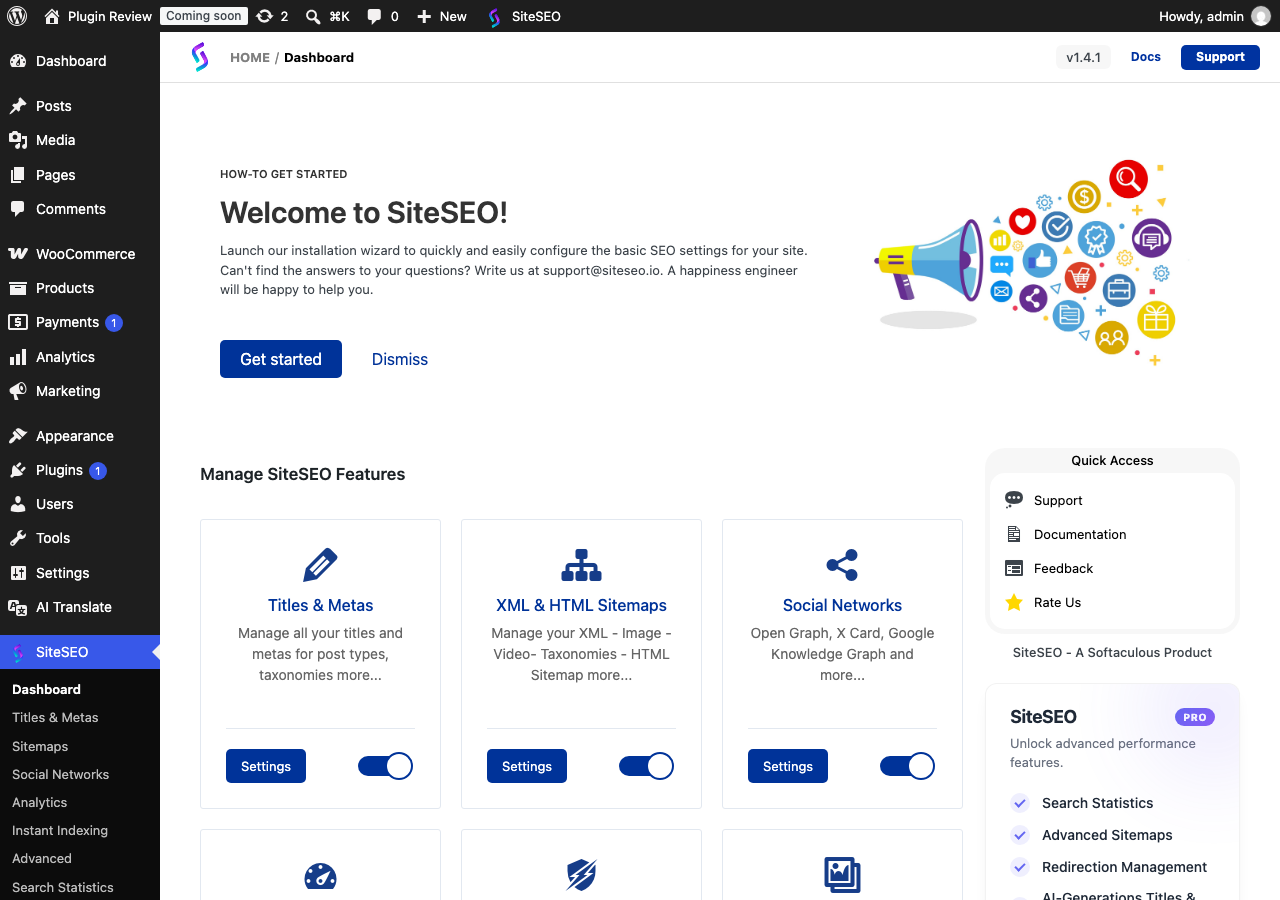Click the updates refresh icon
This screenshot has height=900, width=1280.
point(264,16)
